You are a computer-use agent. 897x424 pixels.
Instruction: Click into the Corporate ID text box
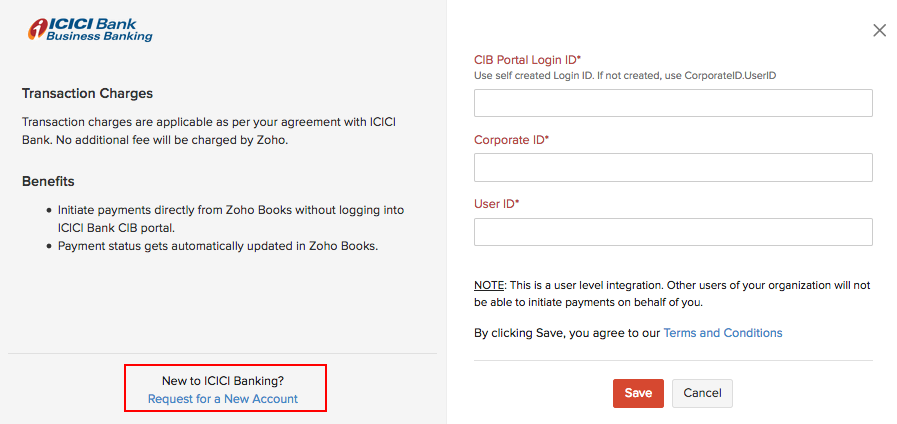673,167
